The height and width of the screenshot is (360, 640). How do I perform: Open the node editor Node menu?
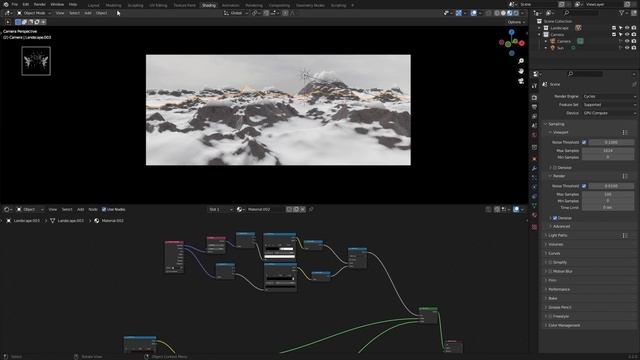point(93,209)
